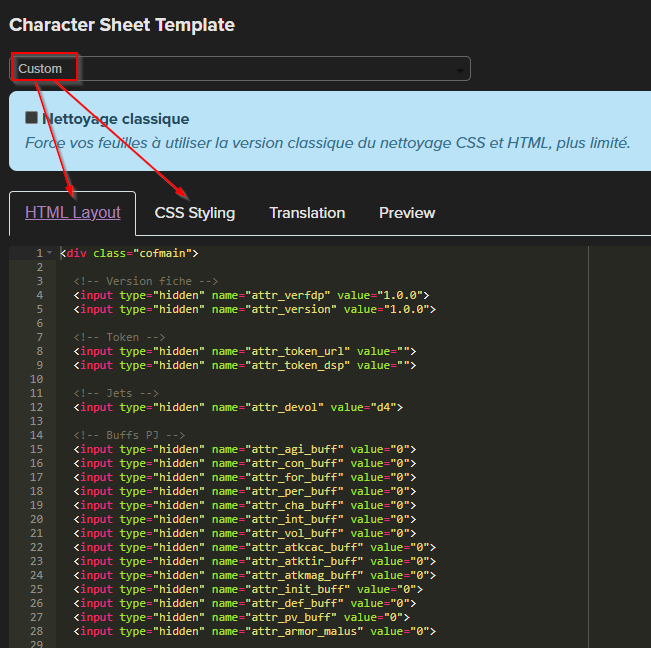This screenshot has width=651, height=648.
Task: Click line number 12 in the gutter
Action: click(x=37, y=407)
